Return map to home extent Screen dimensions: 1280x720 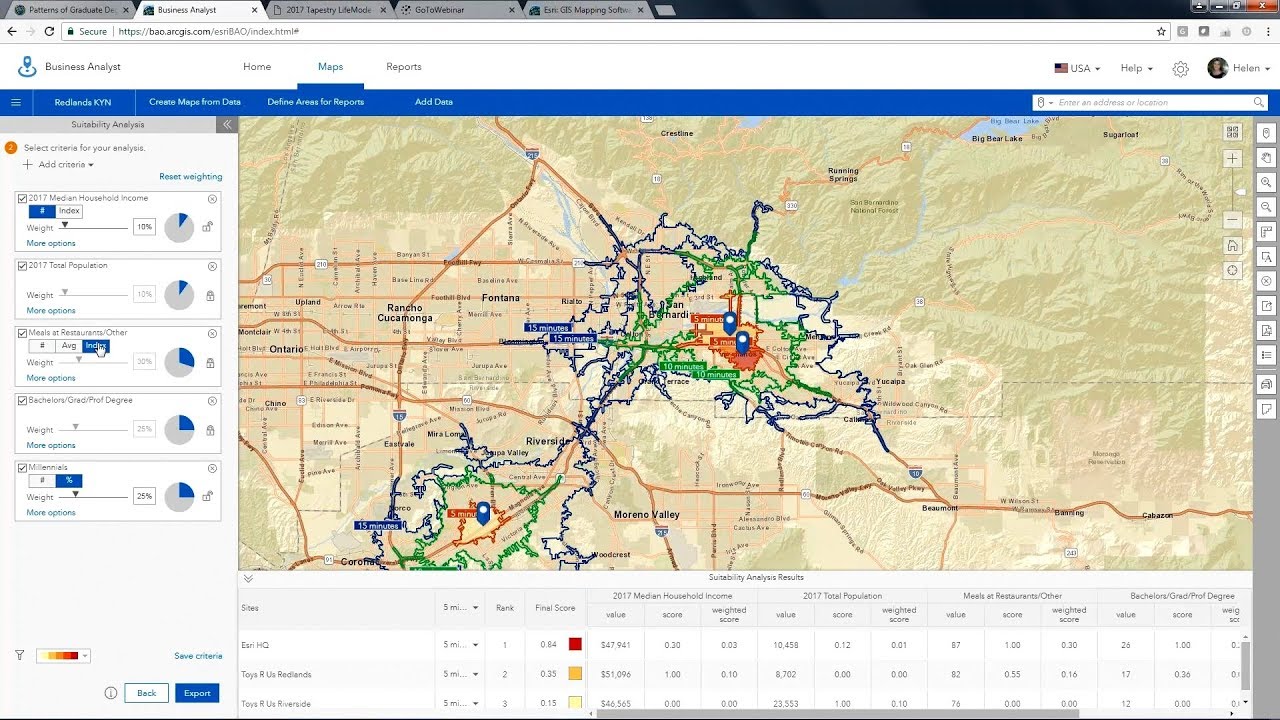click(1232, 246)
